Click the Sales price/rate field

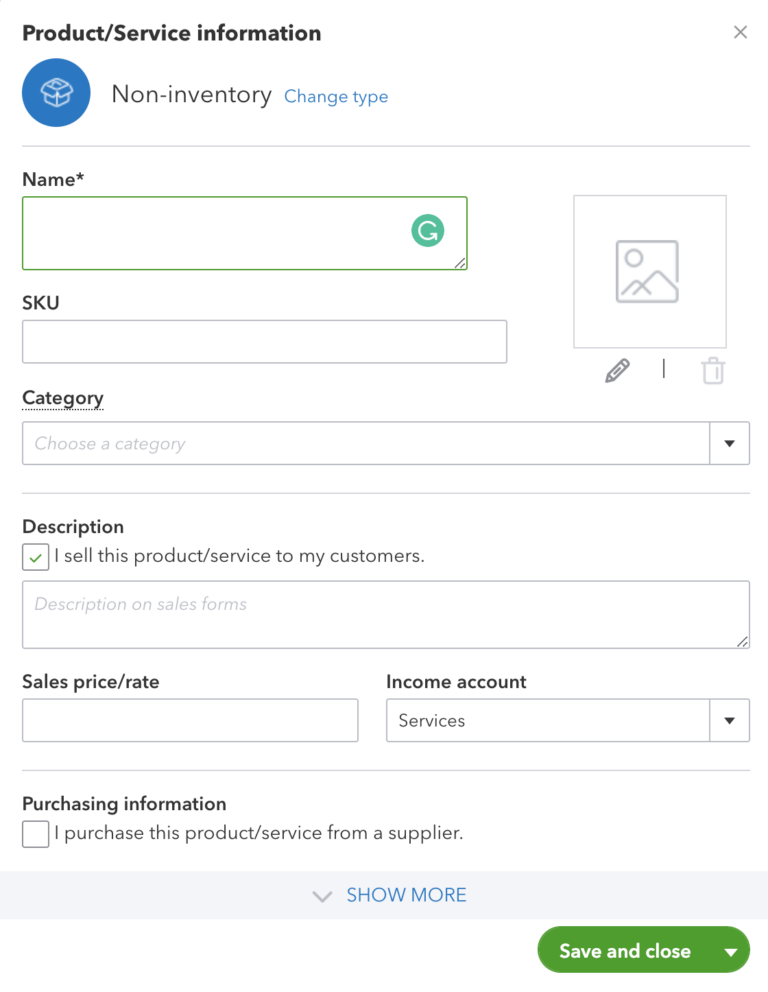(190, 720)
